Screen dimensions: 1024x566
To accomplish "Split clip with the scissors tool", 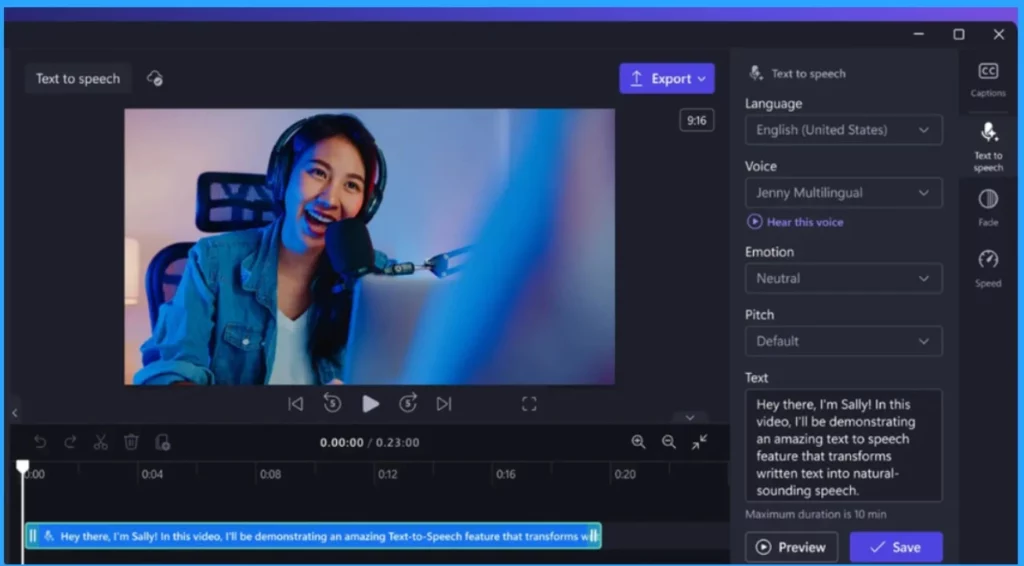I will (101, 442).
